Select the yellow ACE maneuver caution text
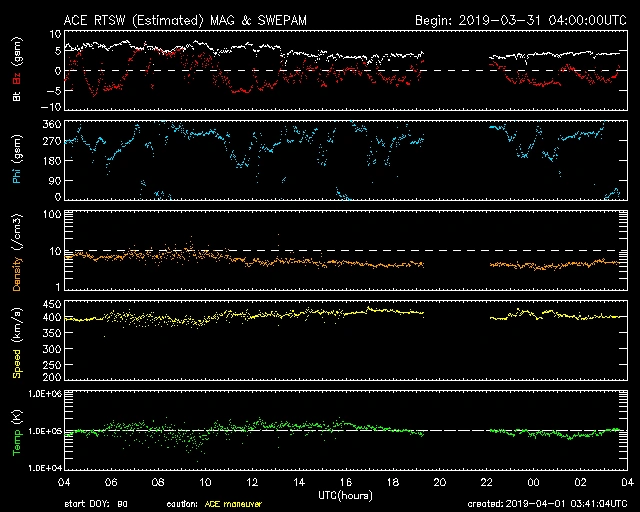The width and height of the screenshot is (640, 512). 230,504
